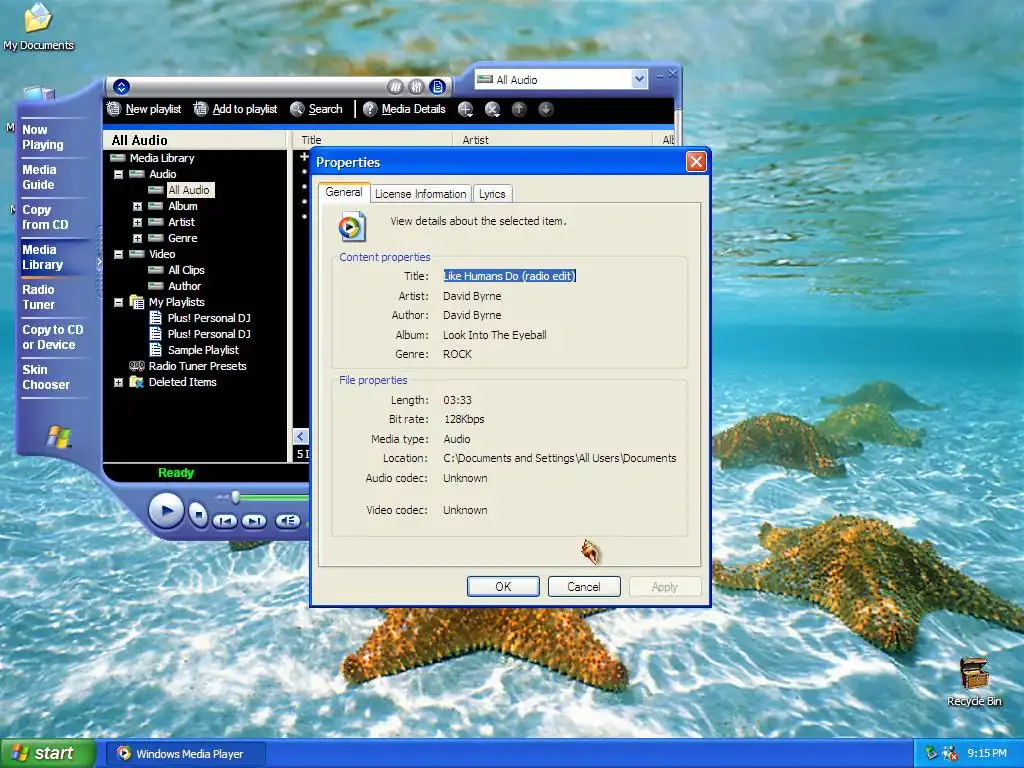Switch to Now Playing in the taskbar
The height and width of the screenshot is (768, 1024).
[x=43, y=137]
